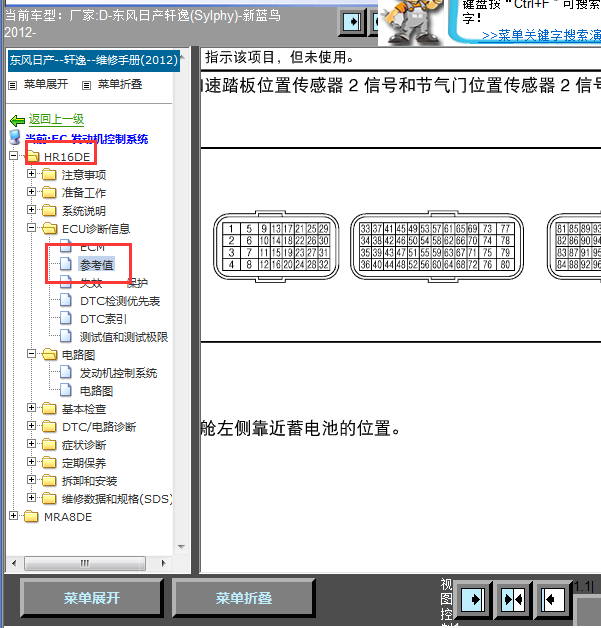Click the 注意事项 folder icon
This screenshot has height=628, width=601.
(49, 175)
